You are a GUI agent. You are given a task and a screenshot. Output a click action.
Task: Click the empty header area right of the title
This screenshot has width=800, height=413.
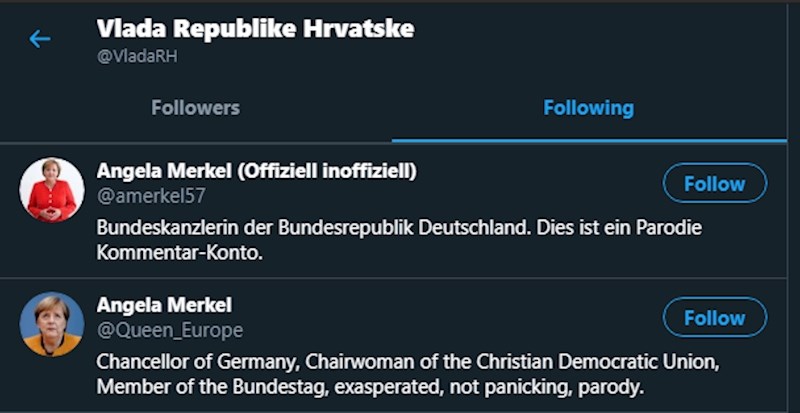[x=600, y=40]
